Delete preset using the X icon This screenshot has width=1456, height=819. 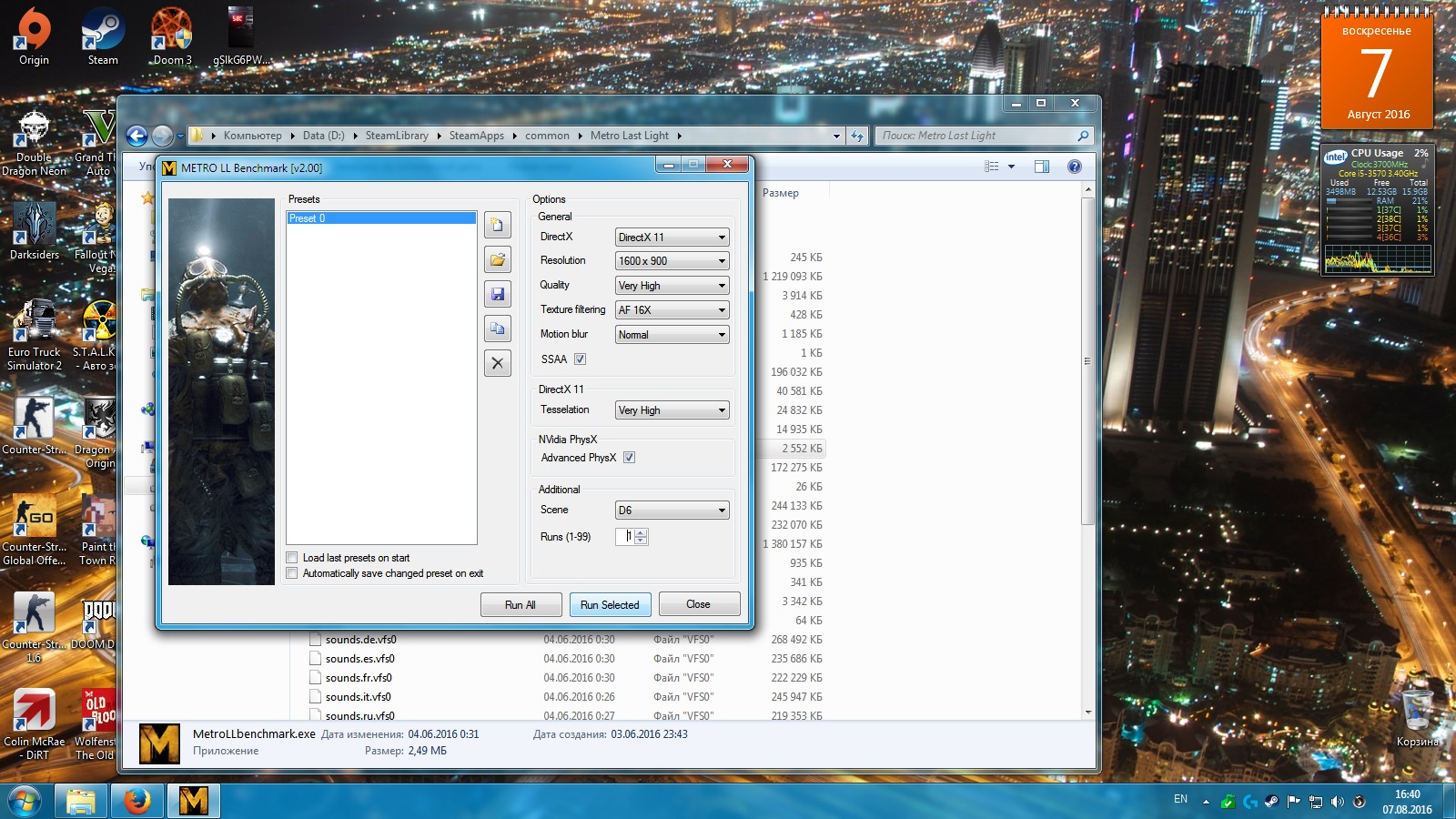coord(498,363)
